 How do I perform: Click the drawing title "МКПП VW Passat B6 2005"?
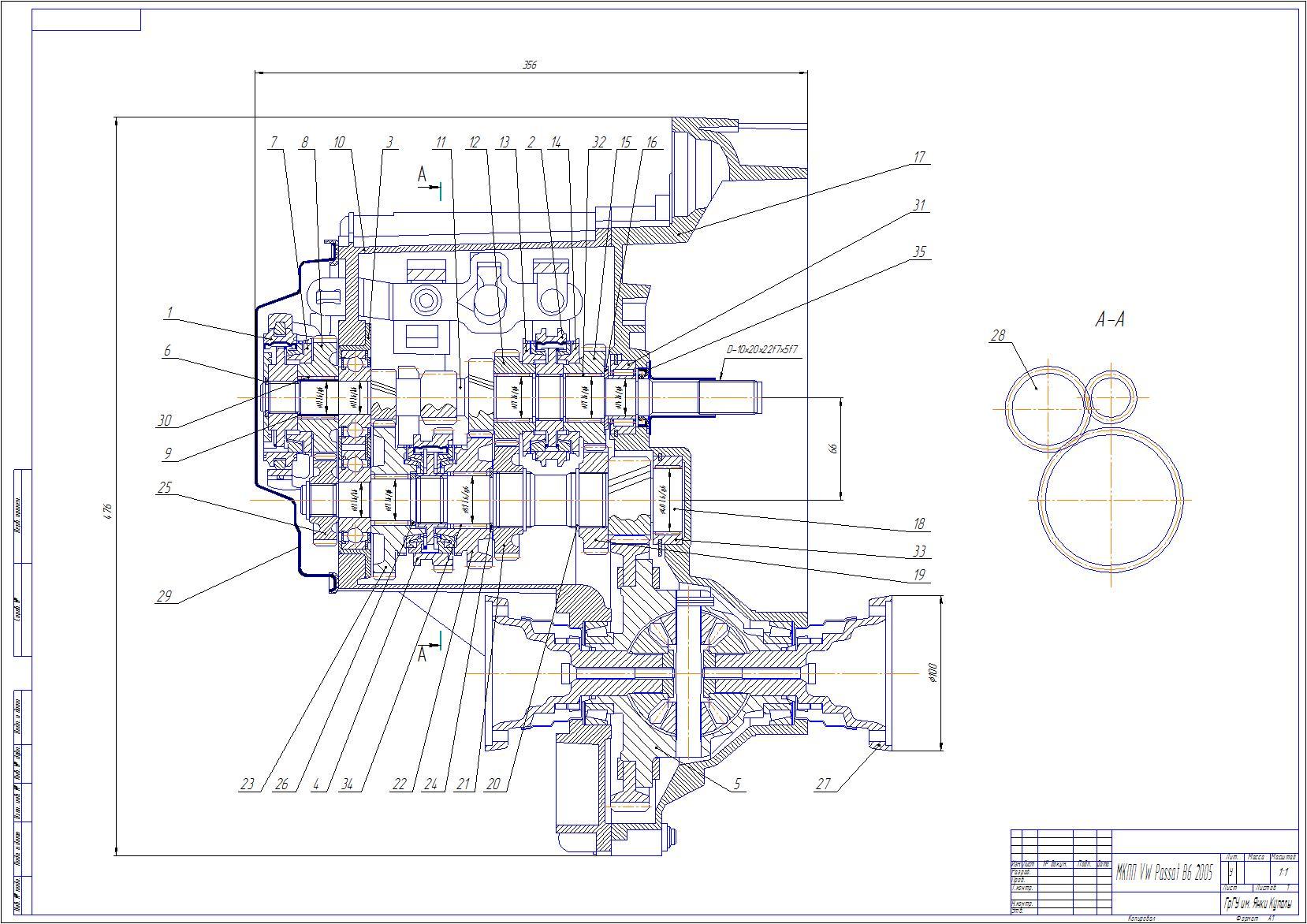click(1164, 873)
